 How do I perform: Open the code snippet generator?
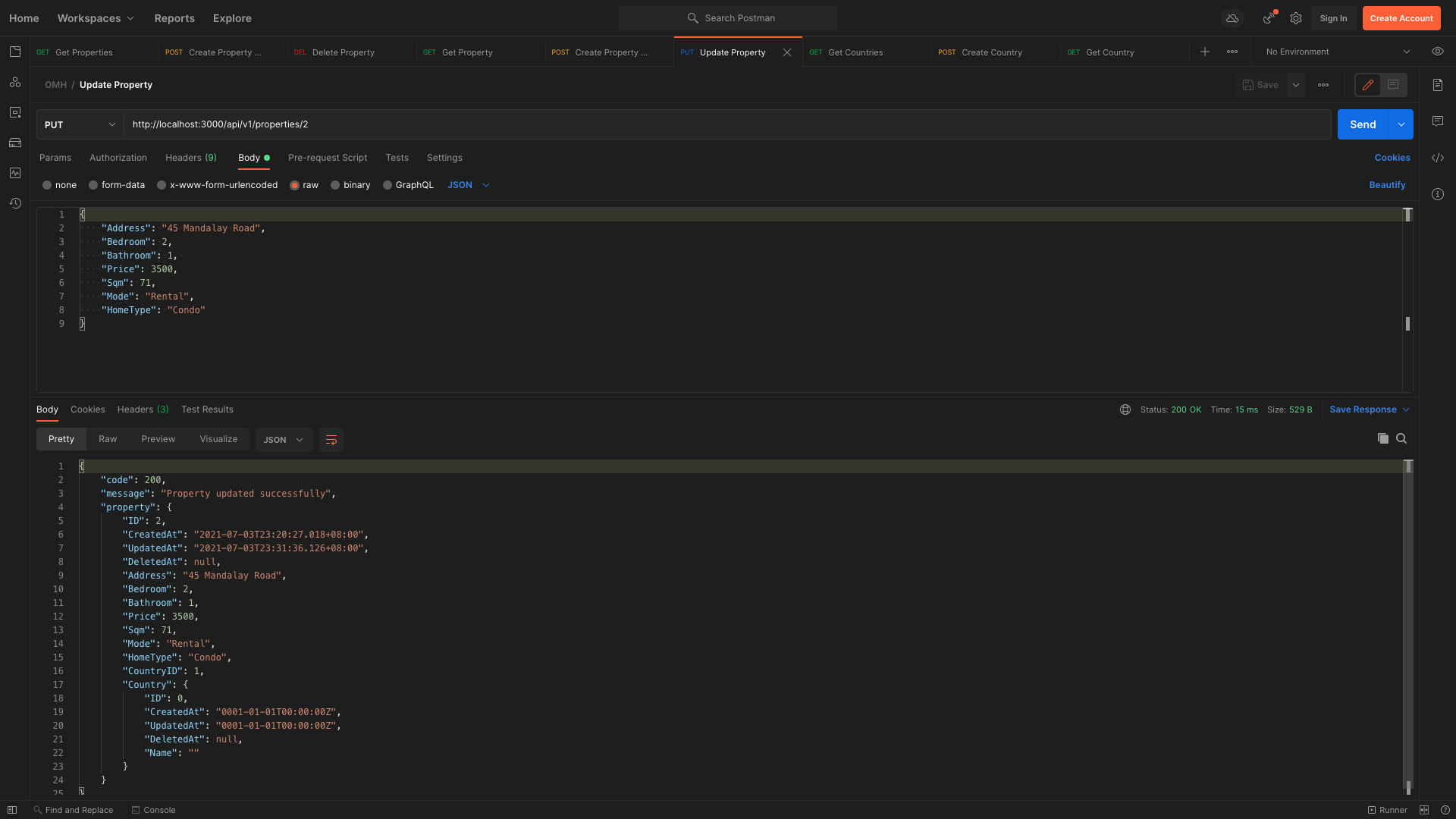tap(1439, 158)
